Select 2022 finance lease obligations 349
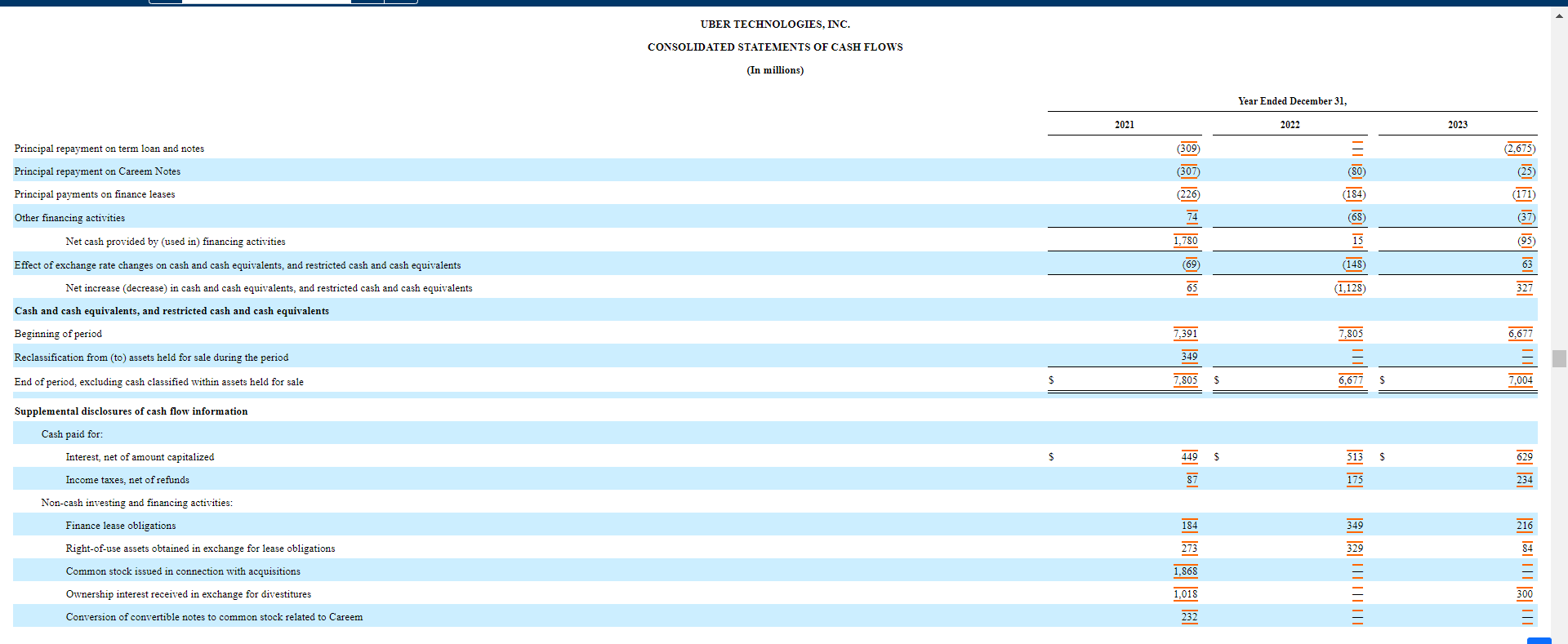This screenshot has width=1568, height=644. (x=1355, y=526)
